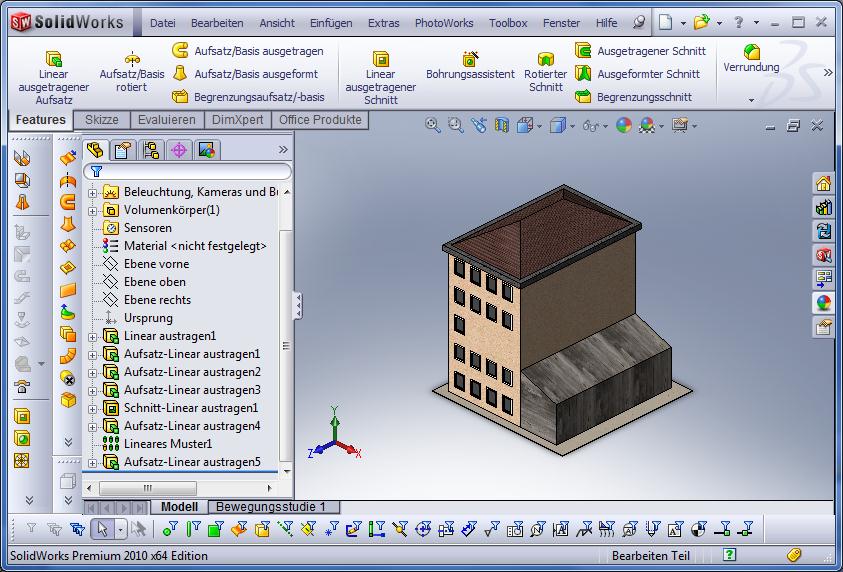Click the Rotierter Schnitt tool
The height and width of the screenshot is (572, 843).
pyautogui.click(x=545, y=73)
